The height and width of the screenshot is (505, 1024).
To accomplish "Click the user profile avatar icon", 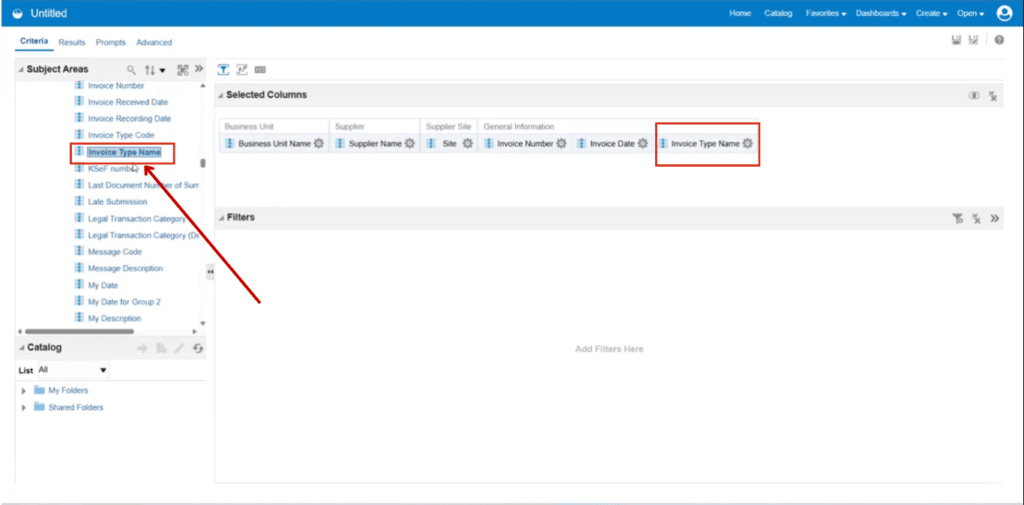I will (1004, 13).
